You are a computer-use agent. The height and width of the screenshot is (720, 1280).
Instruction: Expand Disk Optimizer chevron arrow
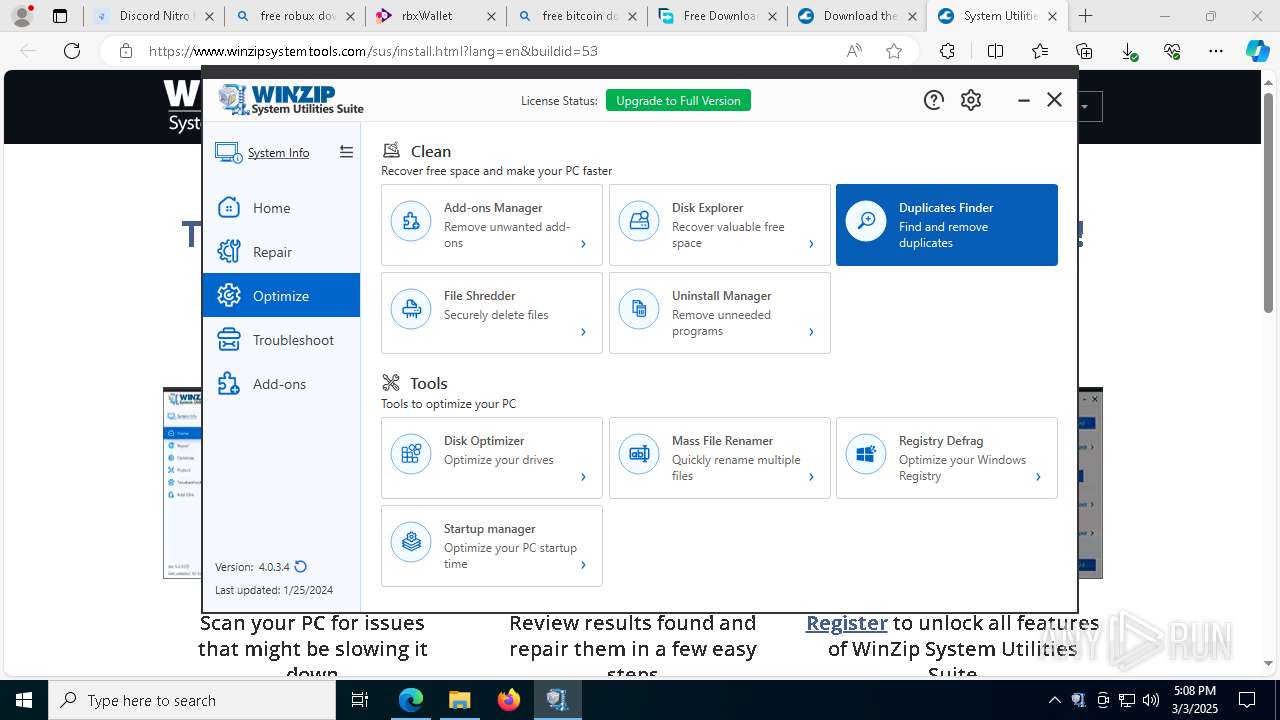tap(583, 477)
